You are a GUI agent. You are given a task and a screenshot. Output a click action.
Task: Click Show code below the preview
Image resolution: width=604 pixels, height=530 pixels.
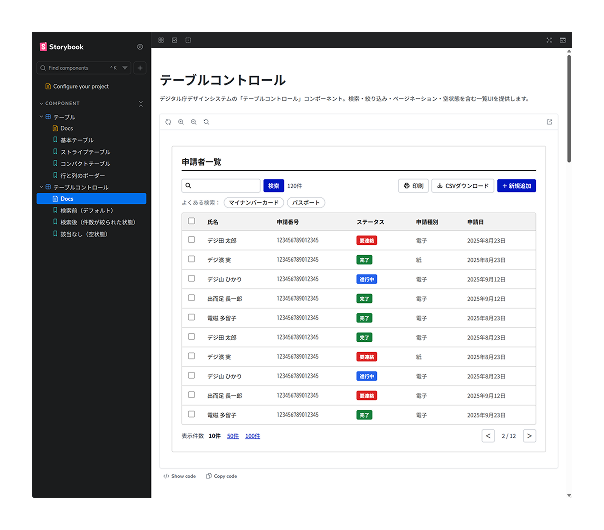[180, 476]
